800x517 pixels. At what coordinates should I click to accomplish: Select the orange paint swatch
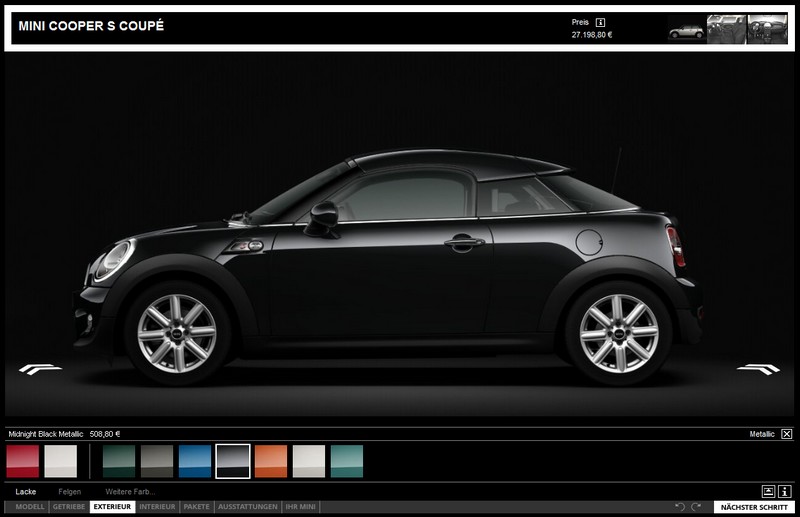271,461
